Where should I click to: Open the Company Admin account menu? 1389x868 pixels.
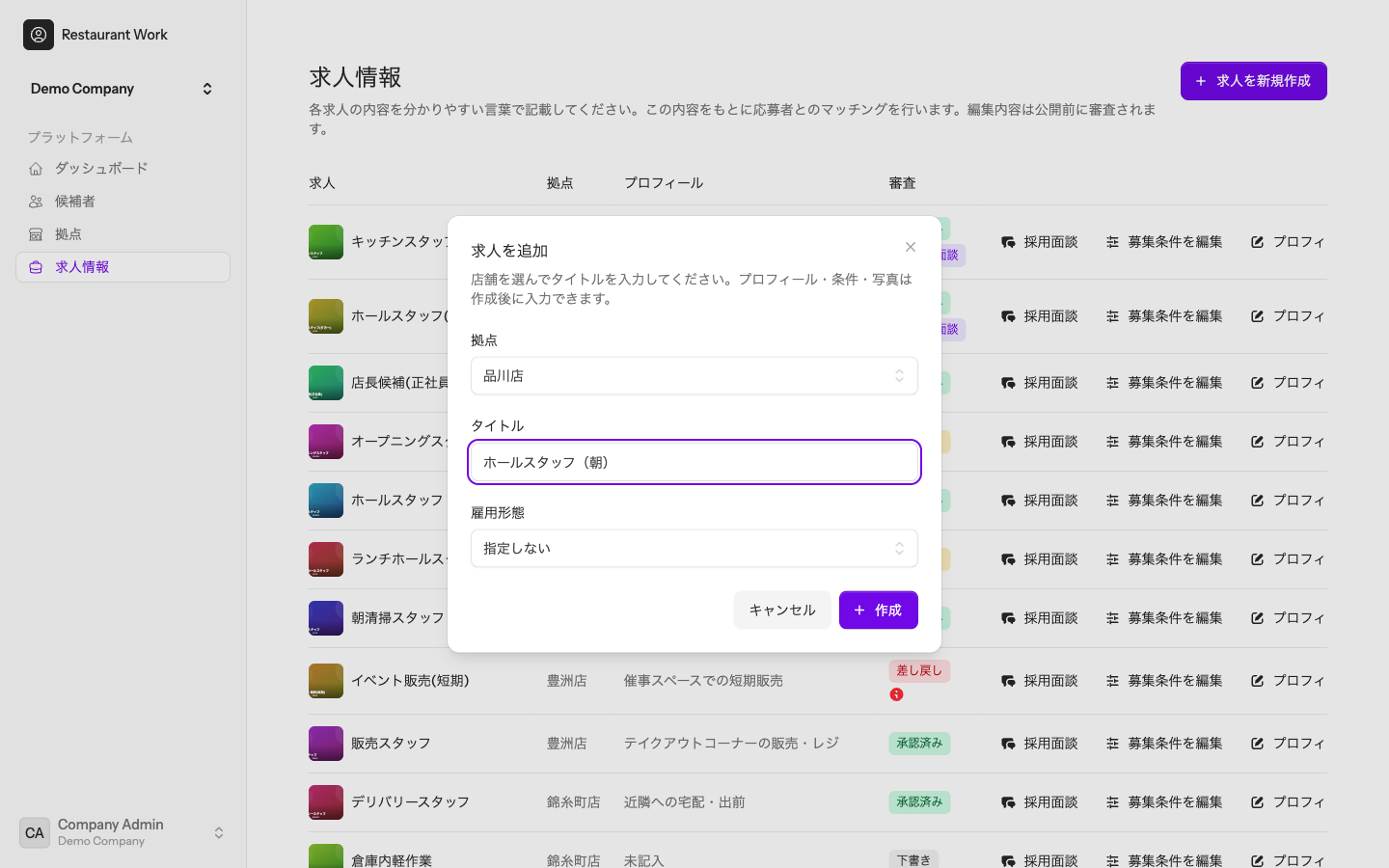click(123, 832)
